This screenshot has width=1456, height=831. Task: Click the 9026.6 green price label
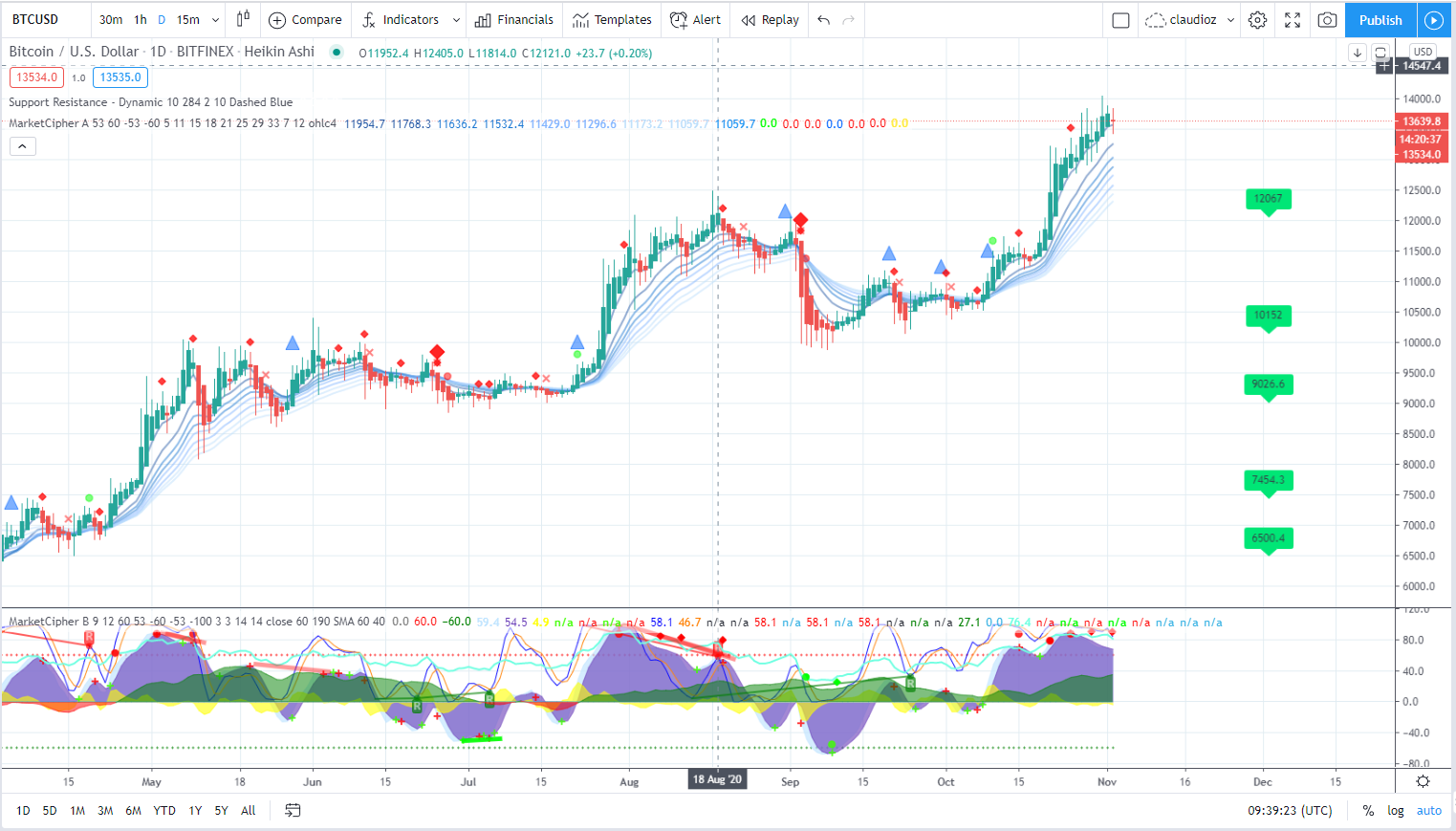pos(1269,384)
